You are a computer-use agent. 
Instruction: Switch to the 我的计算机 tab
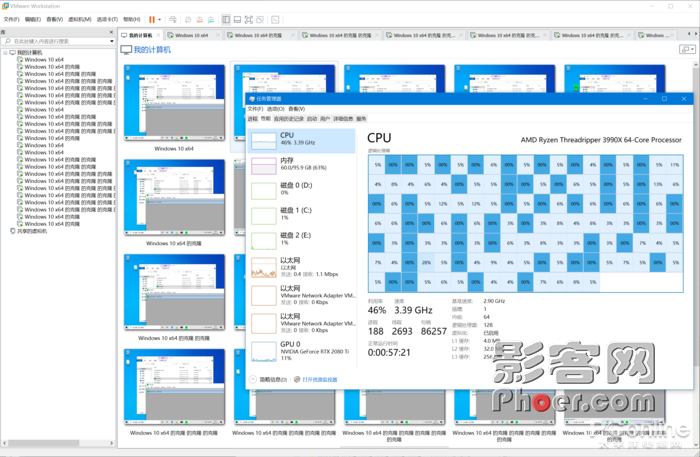(140, 35)
